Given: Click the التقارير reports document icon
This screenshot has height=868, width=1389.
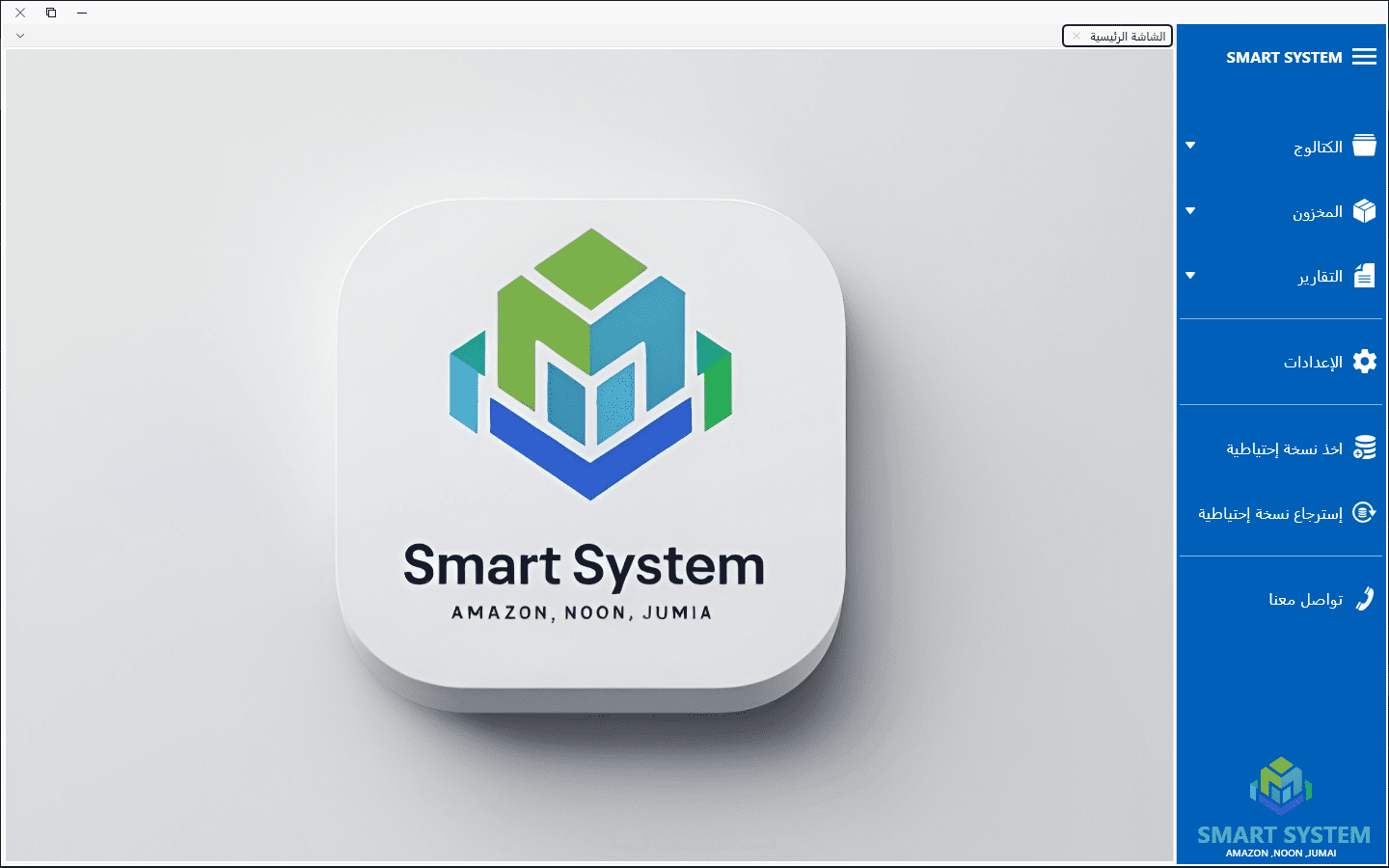Looking at the screenshot, I should pos(1364,276).
